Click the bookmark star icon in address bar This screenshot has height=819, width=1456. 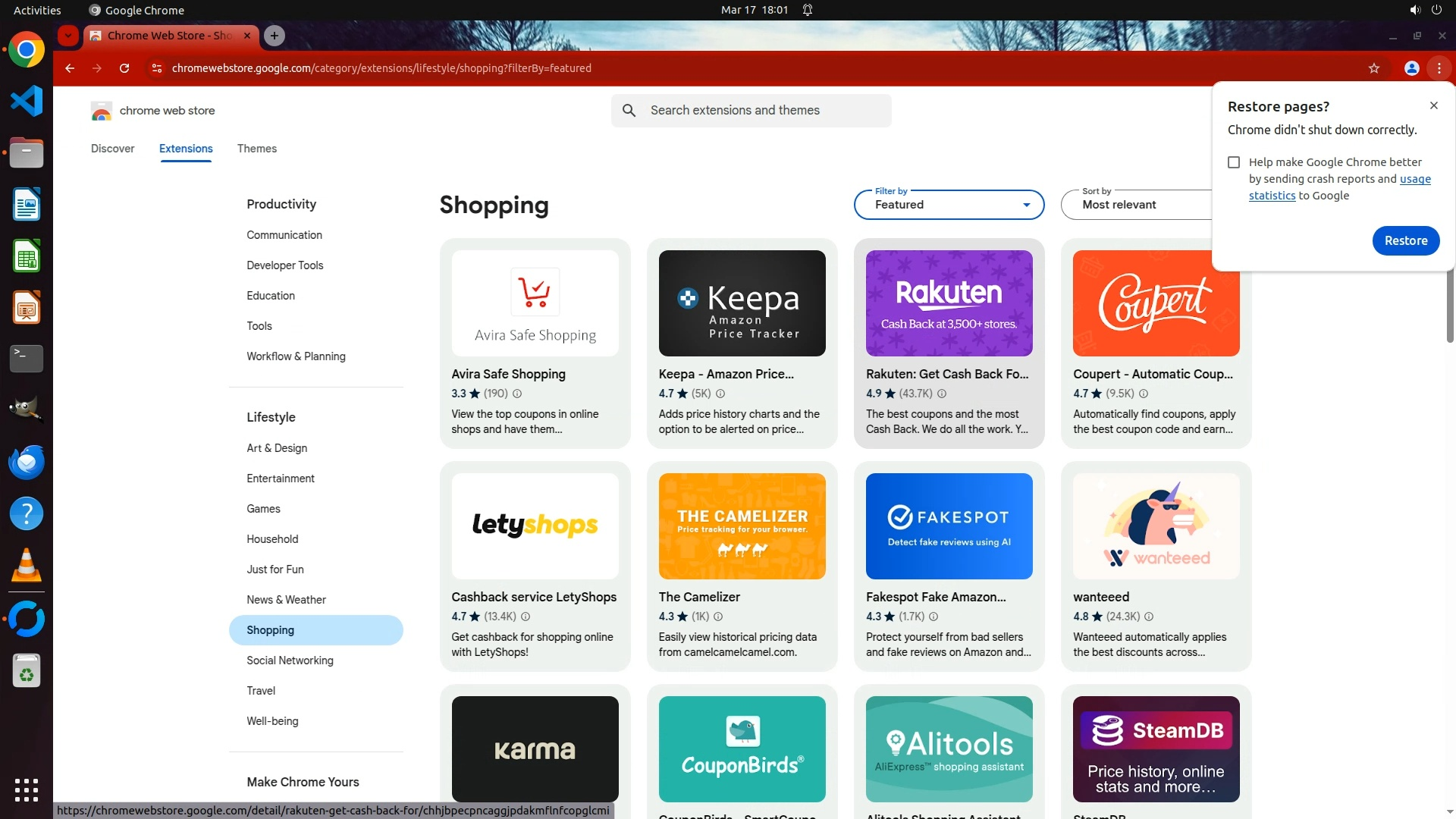(x=1373, y=68)
